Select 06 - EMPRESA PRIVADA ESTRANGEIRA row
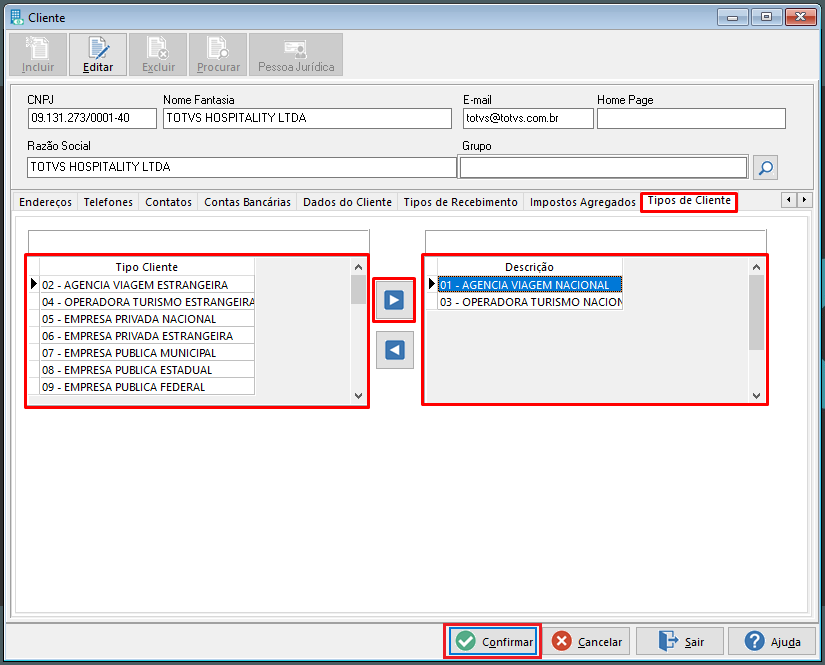Viewport: 825px width, 665px height. 147,336
